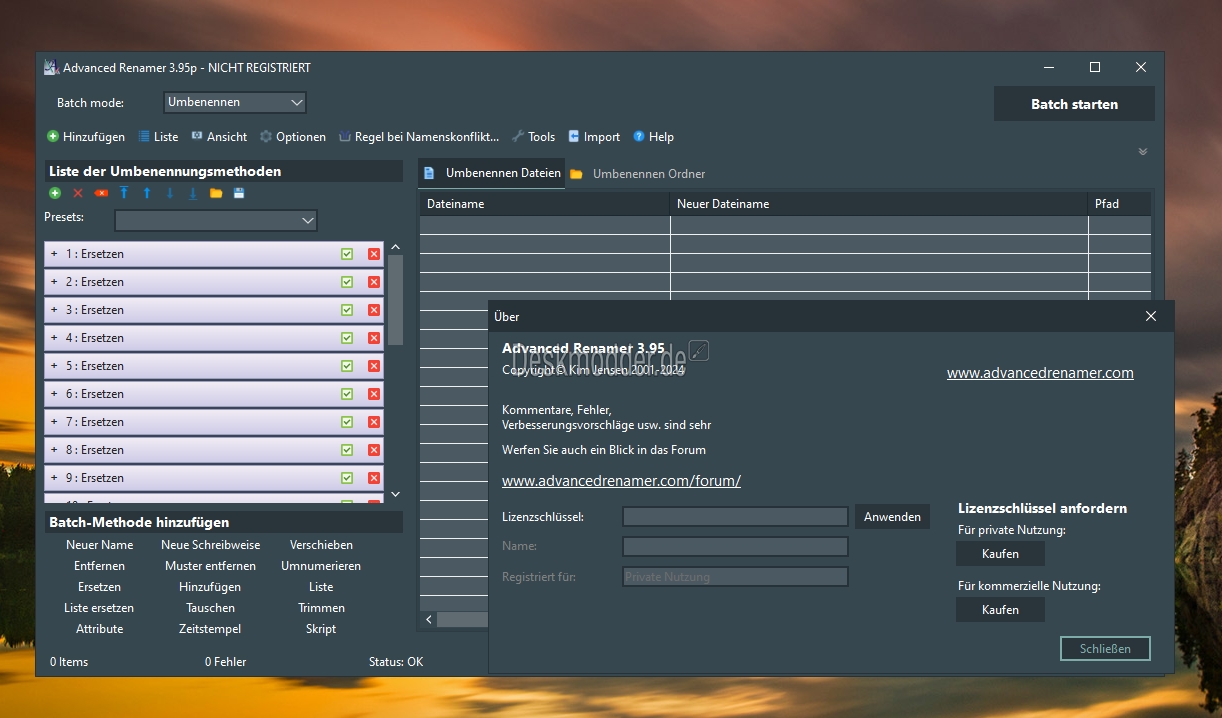Toggle green checkbox of method 9 : Ersetzen
Image resolution: width=1222 pixels, height=718 pixels.
[347, 478]
